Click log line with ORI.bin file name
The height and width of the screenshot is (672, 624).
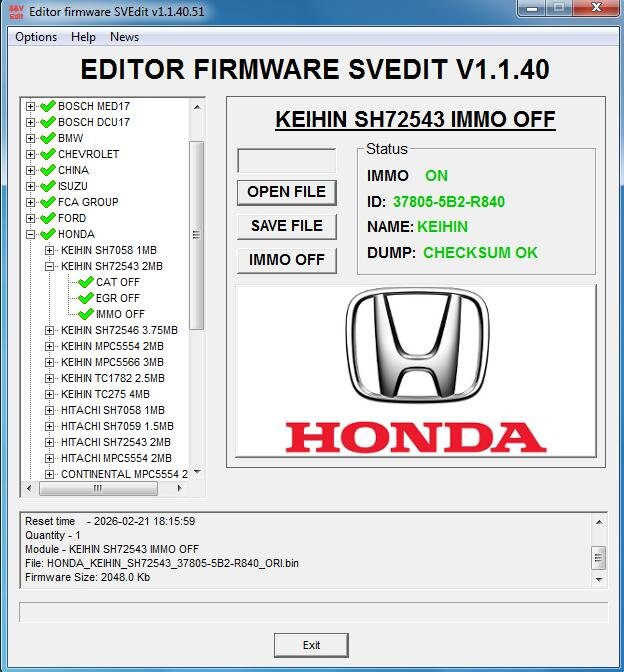tap(162, 563)
